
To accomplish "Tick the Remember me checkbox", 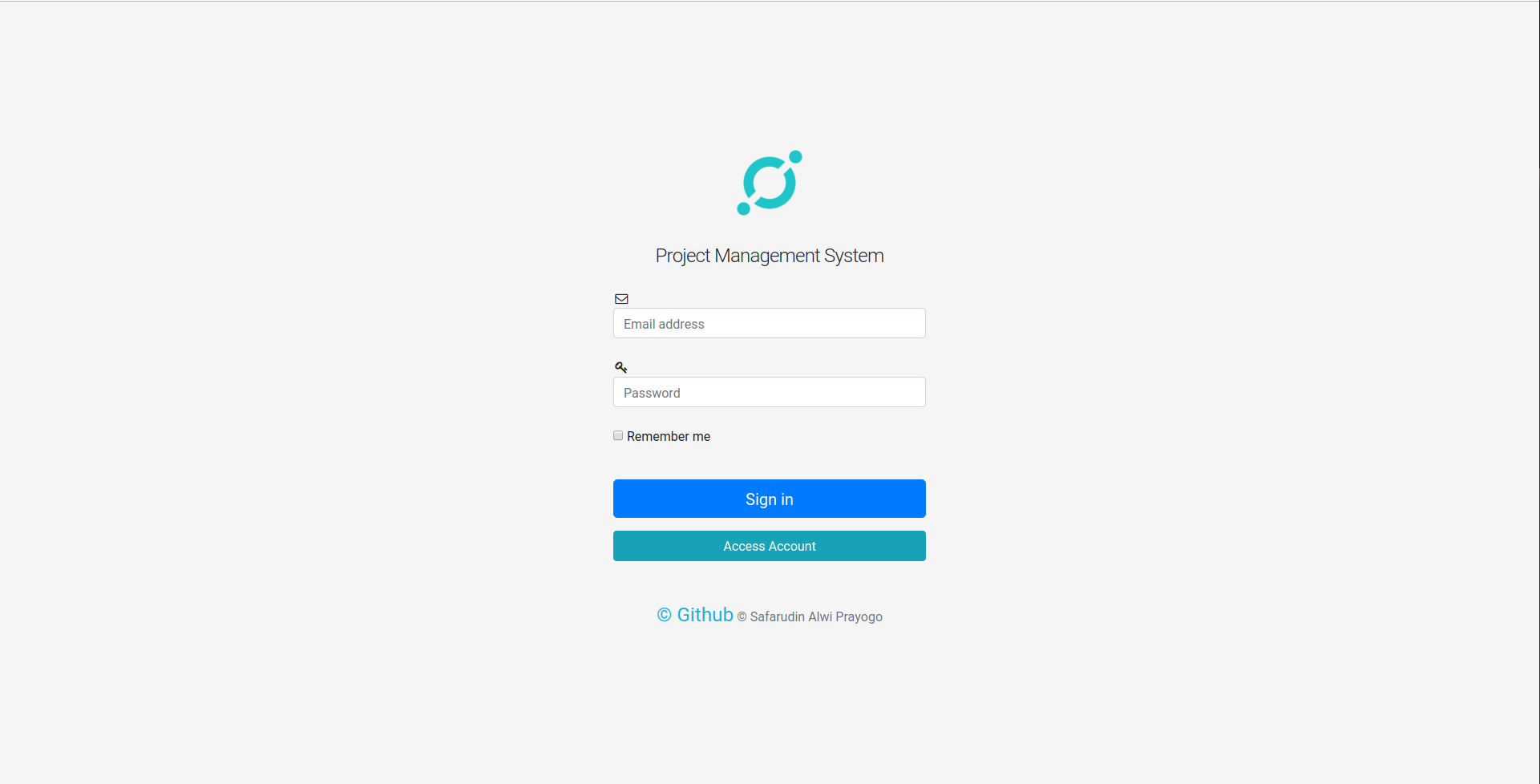I will pyautogui.click(x=618, y=435).
